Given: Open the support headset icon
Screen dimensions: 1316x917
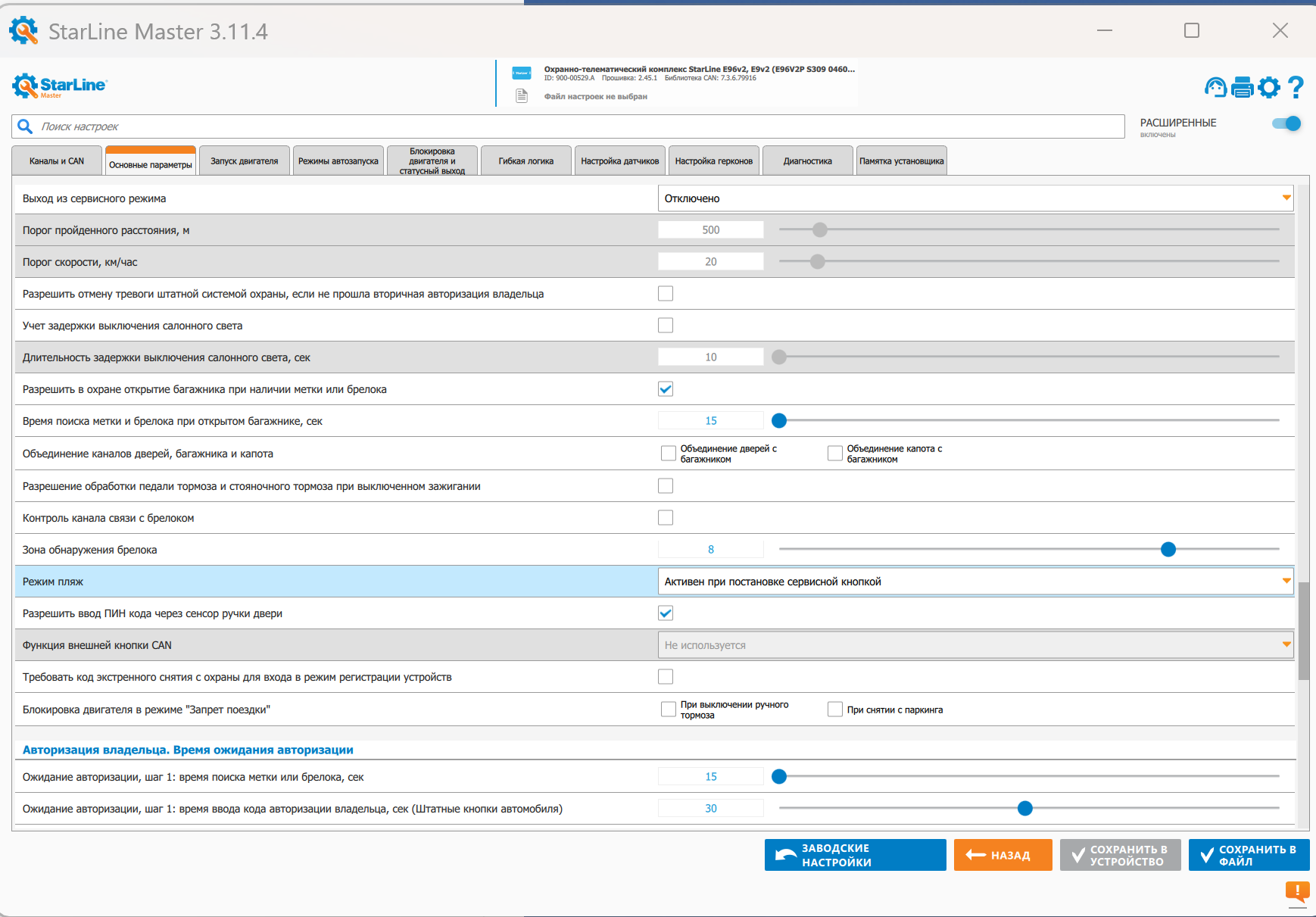Looking at the screenshot, I should [x=1215, y=88].
